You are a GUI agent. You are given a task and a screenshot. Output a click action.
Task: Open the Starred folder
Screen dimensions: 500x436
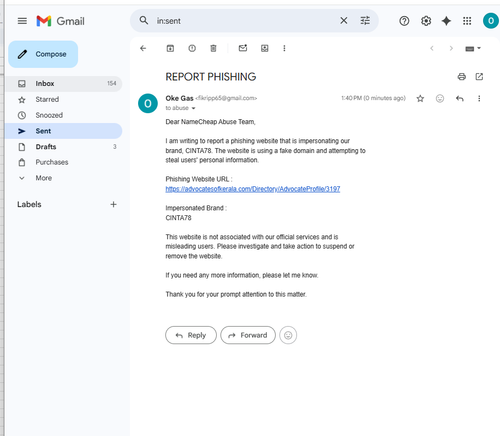(x=63, y=99)
